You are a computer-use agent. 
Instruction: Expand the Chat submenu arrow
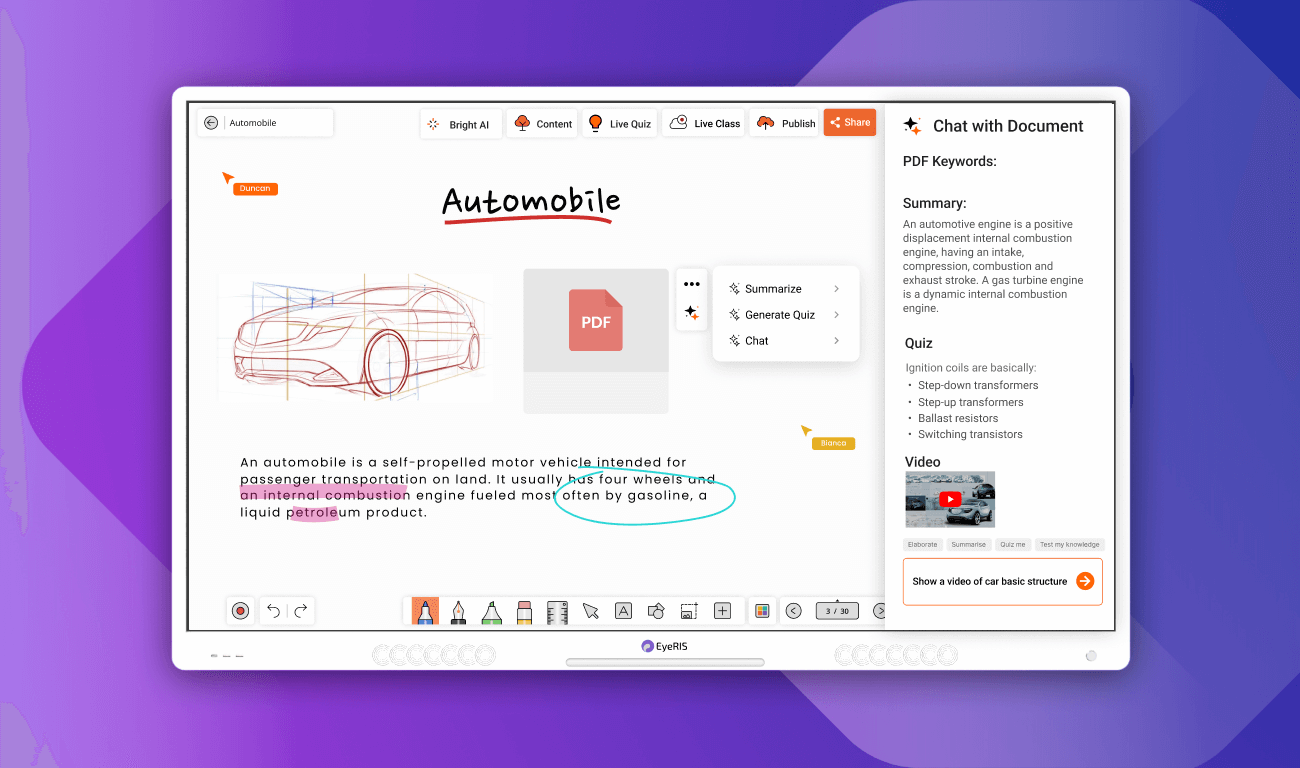[836, 341]
